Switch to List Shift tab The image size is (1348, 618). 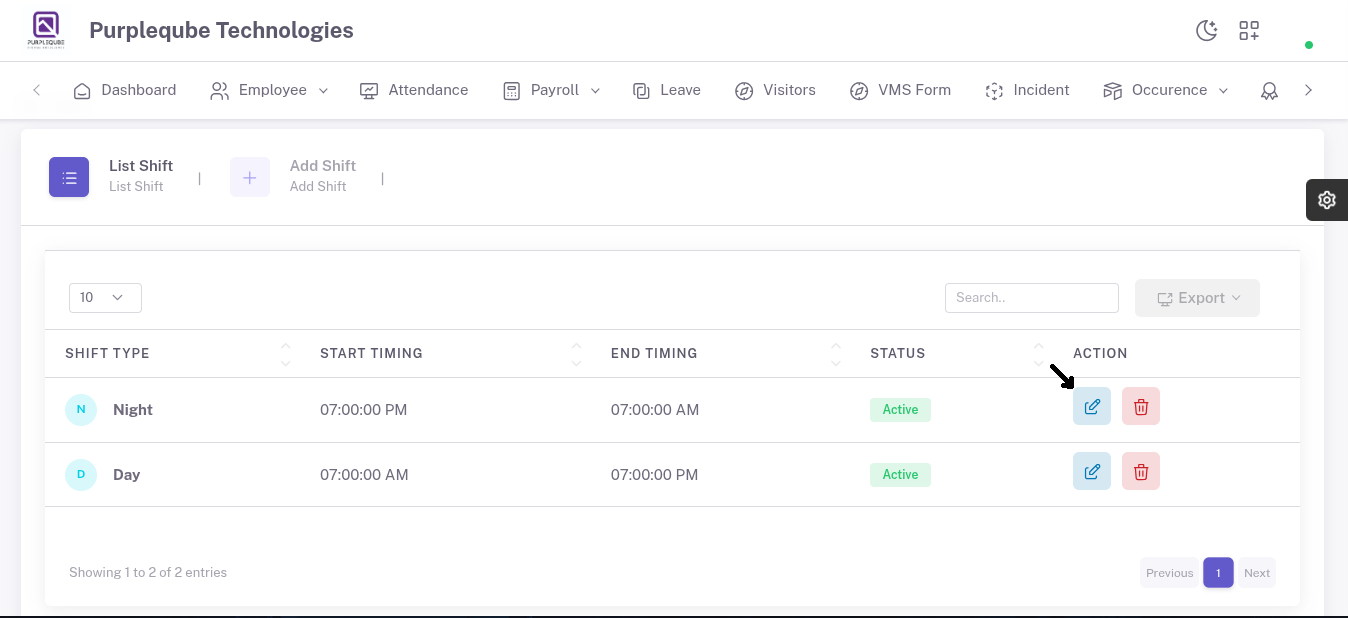pyautogui.click(x=141, y=176)
